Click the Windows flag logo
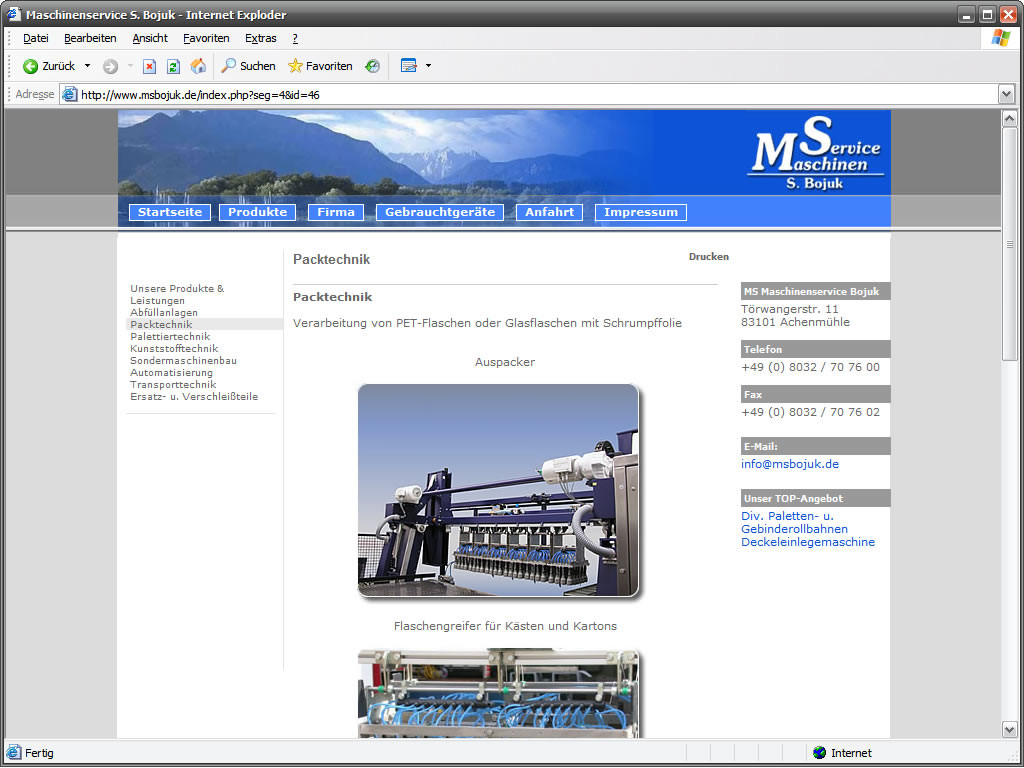Screen dimensions: 1024x768 pos(1000,37)
